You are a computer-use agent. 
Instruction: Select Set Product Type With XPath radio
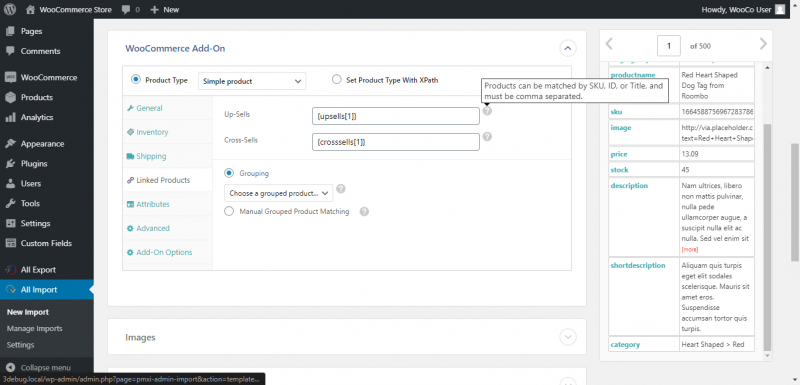pos(336,80)
